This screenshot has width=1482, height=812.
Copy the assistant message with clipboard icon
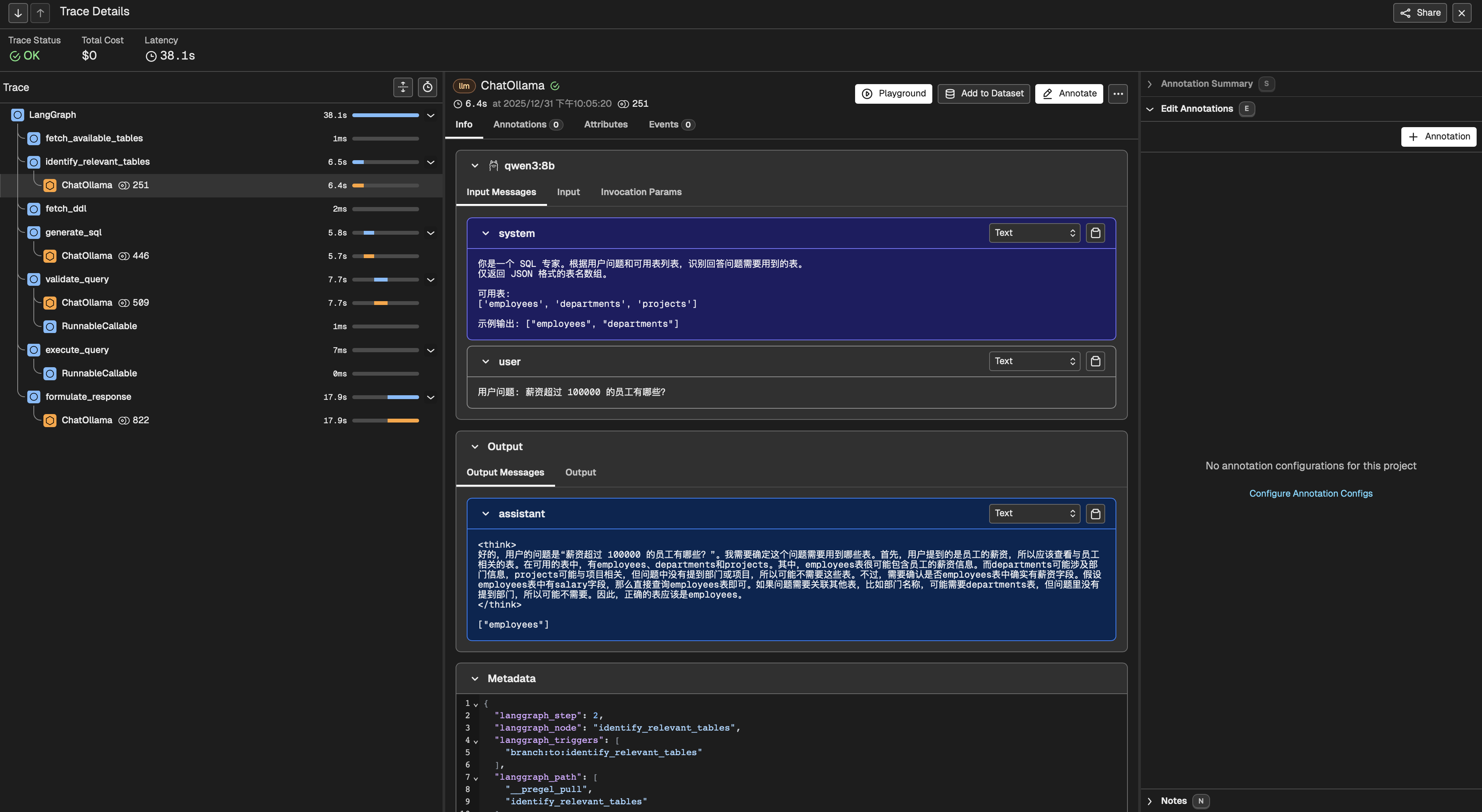[x=1095, y=514]
